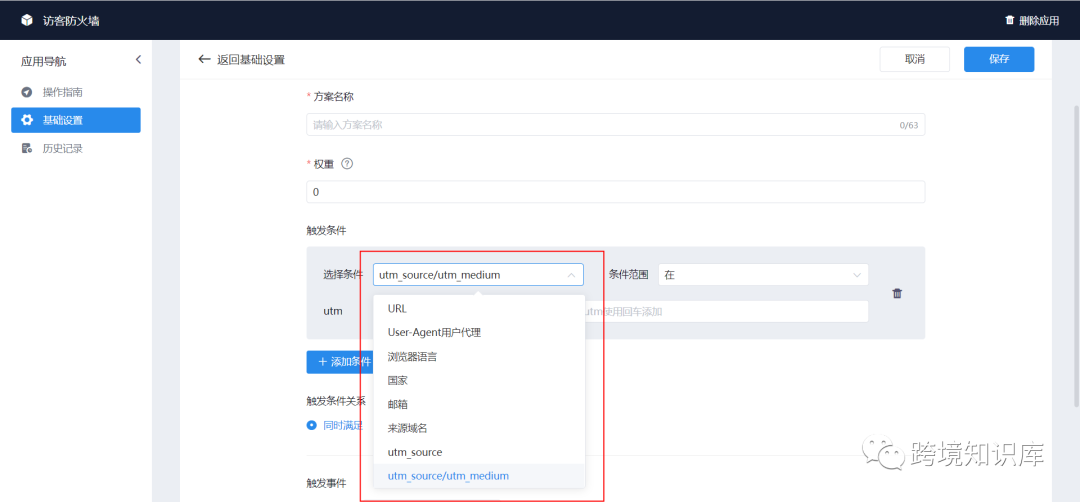Choose utm_source option from the list
Screen dimensions: 1080x502
[479, 452]
